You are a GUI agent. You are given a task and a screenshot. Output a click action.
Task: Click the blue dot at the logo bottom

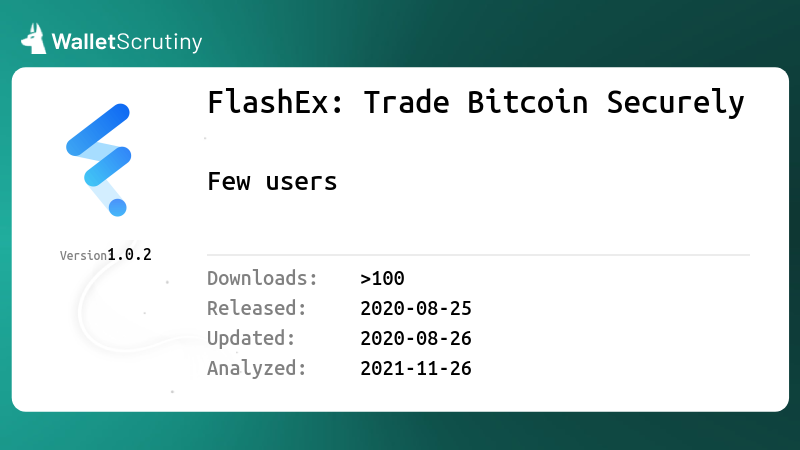pos(117,208)
